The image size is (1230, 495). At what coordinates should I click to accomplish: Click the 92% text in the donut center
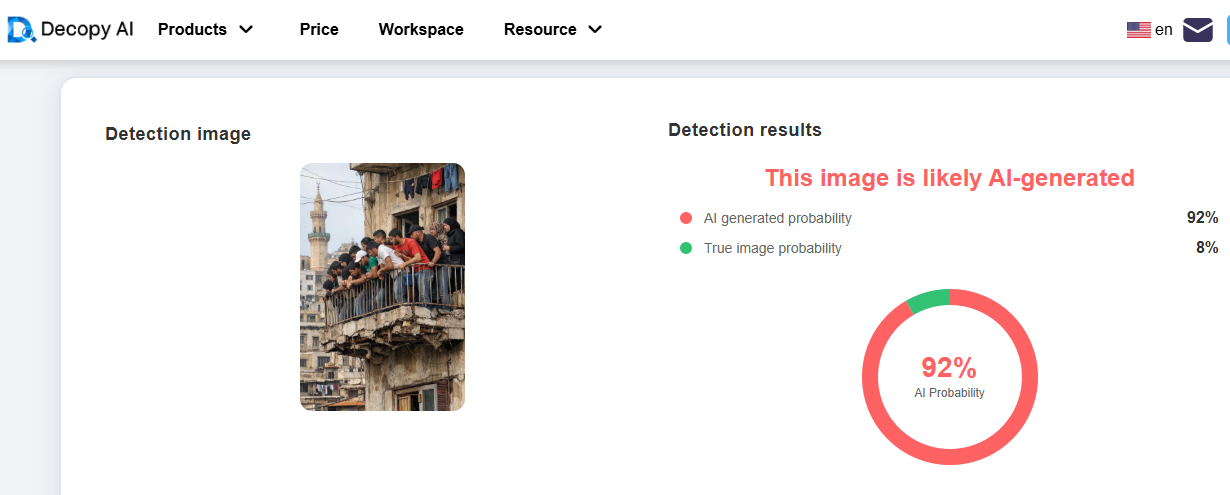tap(949, 367)
